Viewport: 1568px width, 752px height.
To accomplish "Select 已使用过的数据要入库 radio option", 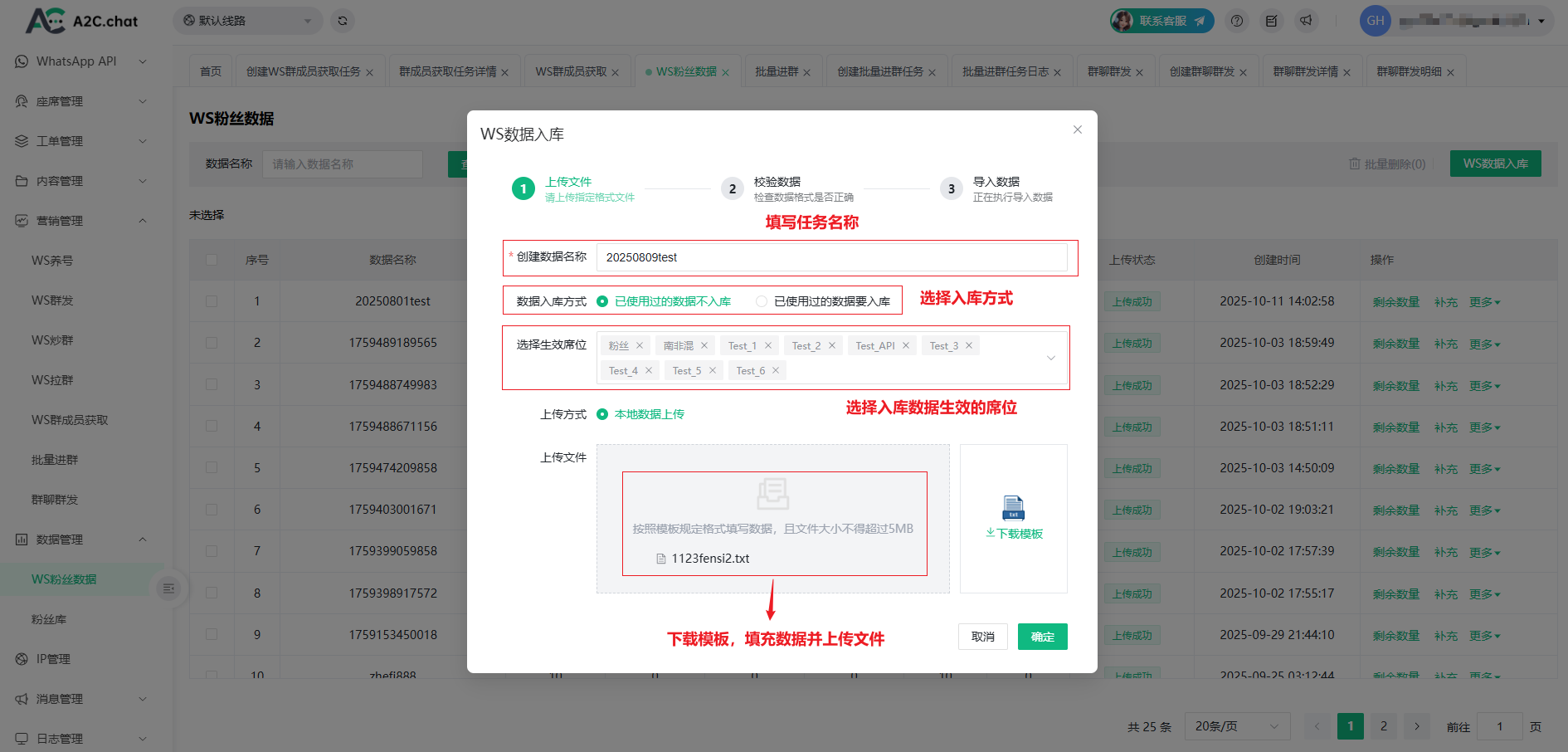I will (762, 301).
